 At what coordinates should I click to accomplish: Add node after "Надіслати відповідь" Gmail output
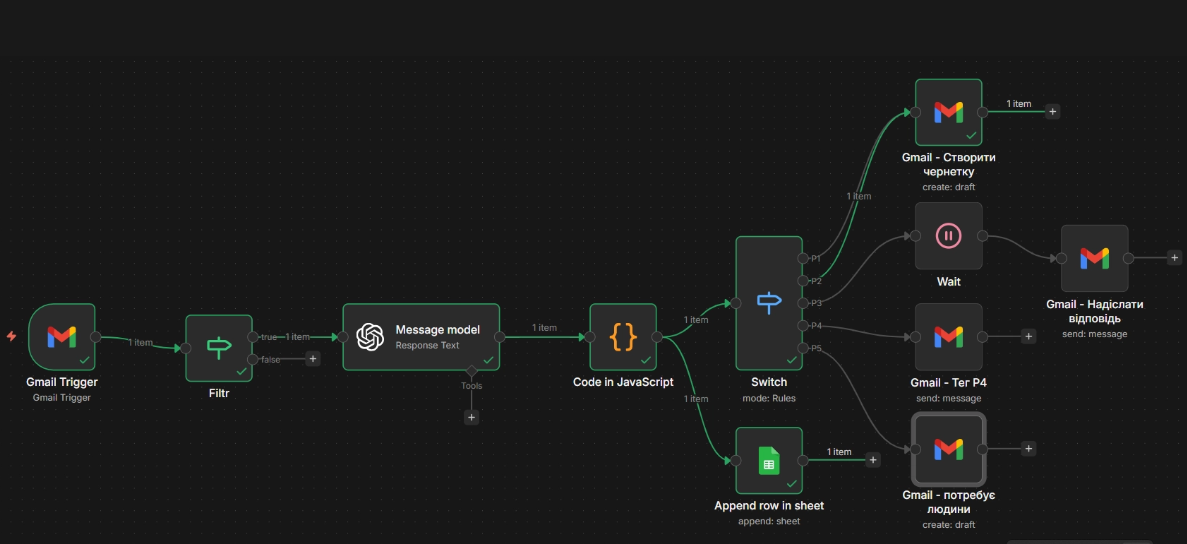pyautogui.click(x=1174, y=258)
